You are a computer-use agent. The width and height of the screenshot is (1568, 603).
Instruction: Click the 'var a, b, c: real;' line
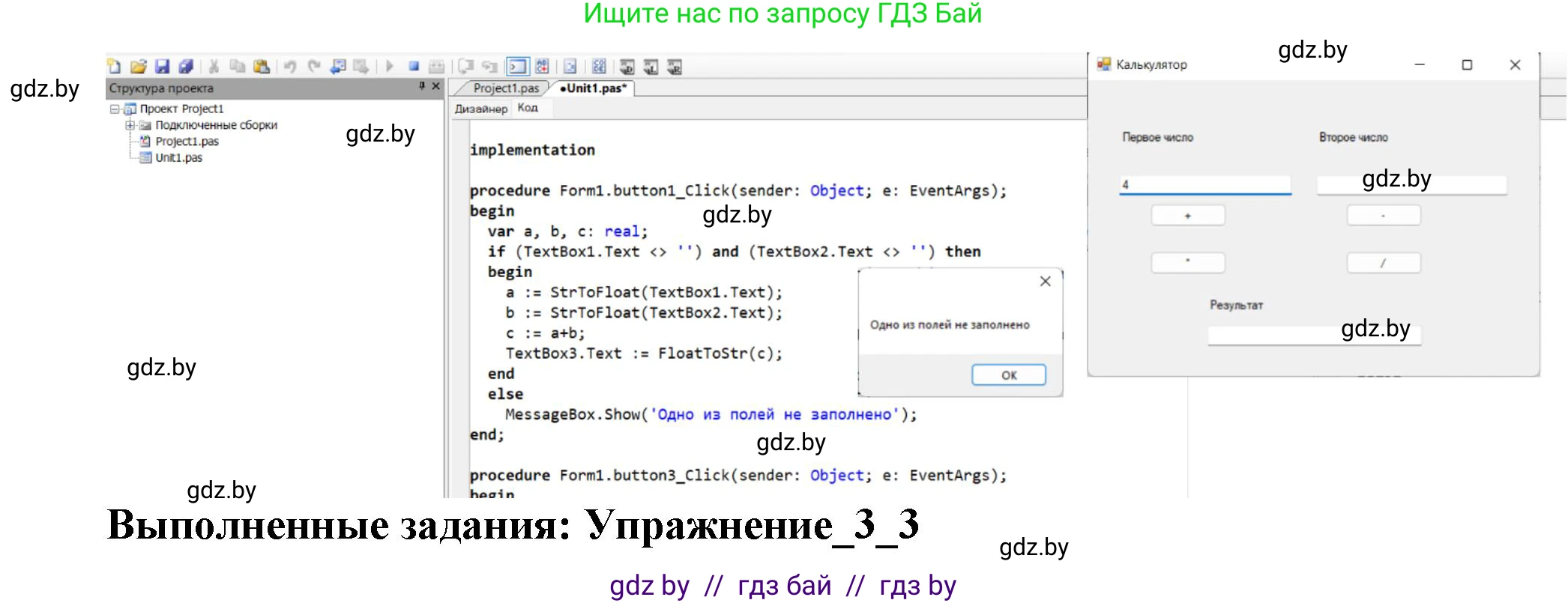click(567, 231)
